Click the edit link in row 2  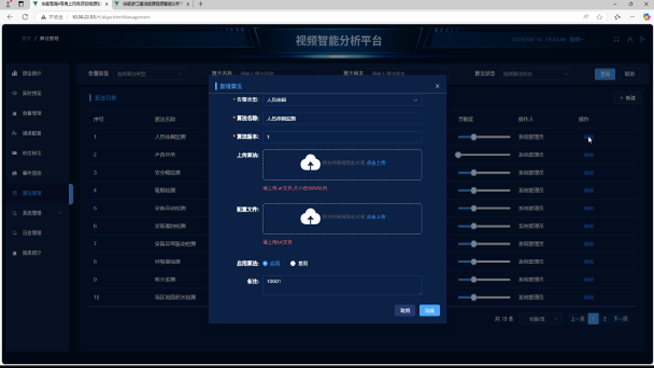pos(589,155)
